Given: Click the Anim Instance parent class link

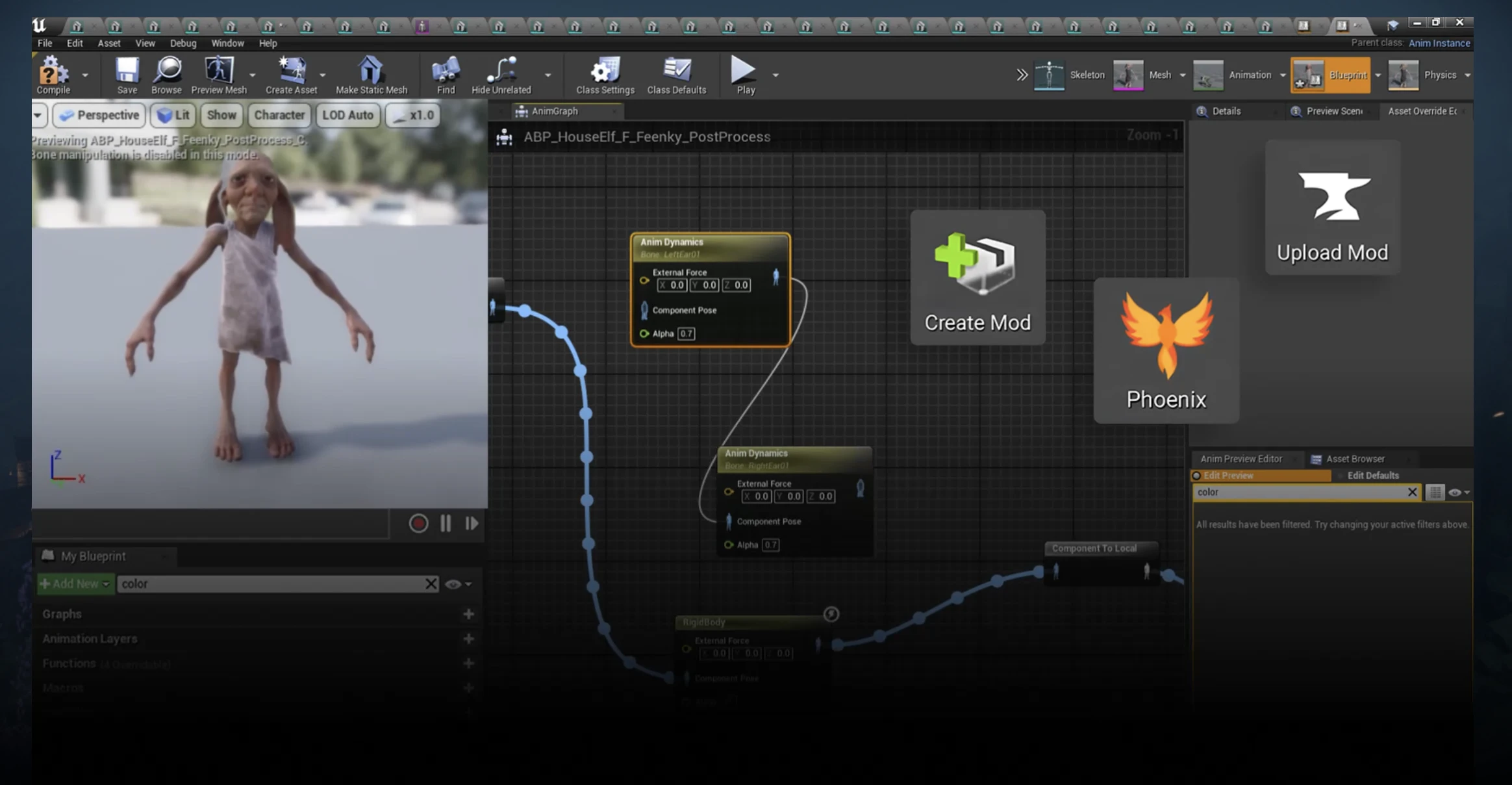Looking at the screenshot, I should pos(1439,43).
